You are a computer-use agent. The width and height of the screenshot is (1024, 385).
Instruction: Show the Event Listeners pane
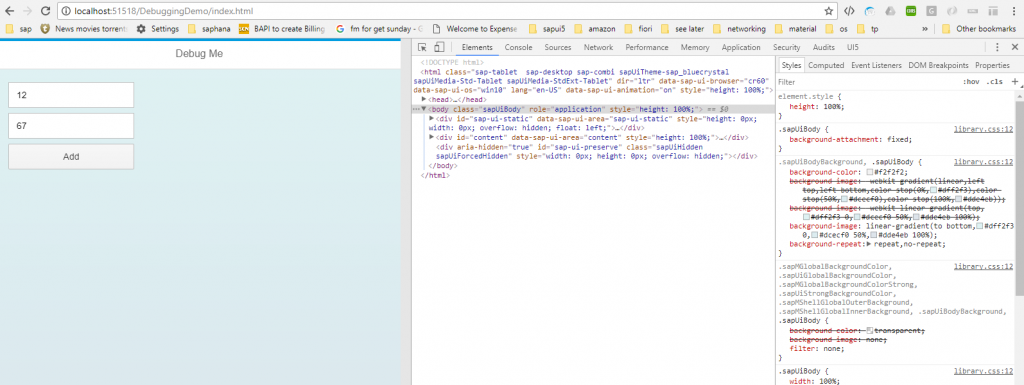point(876,65)
